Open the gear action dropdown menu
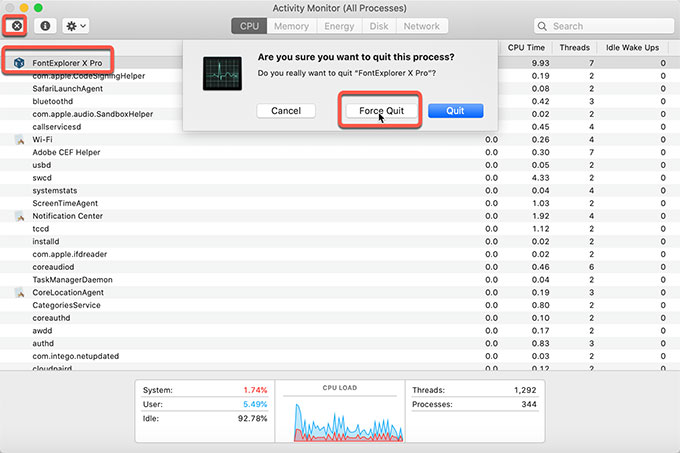 75,26
